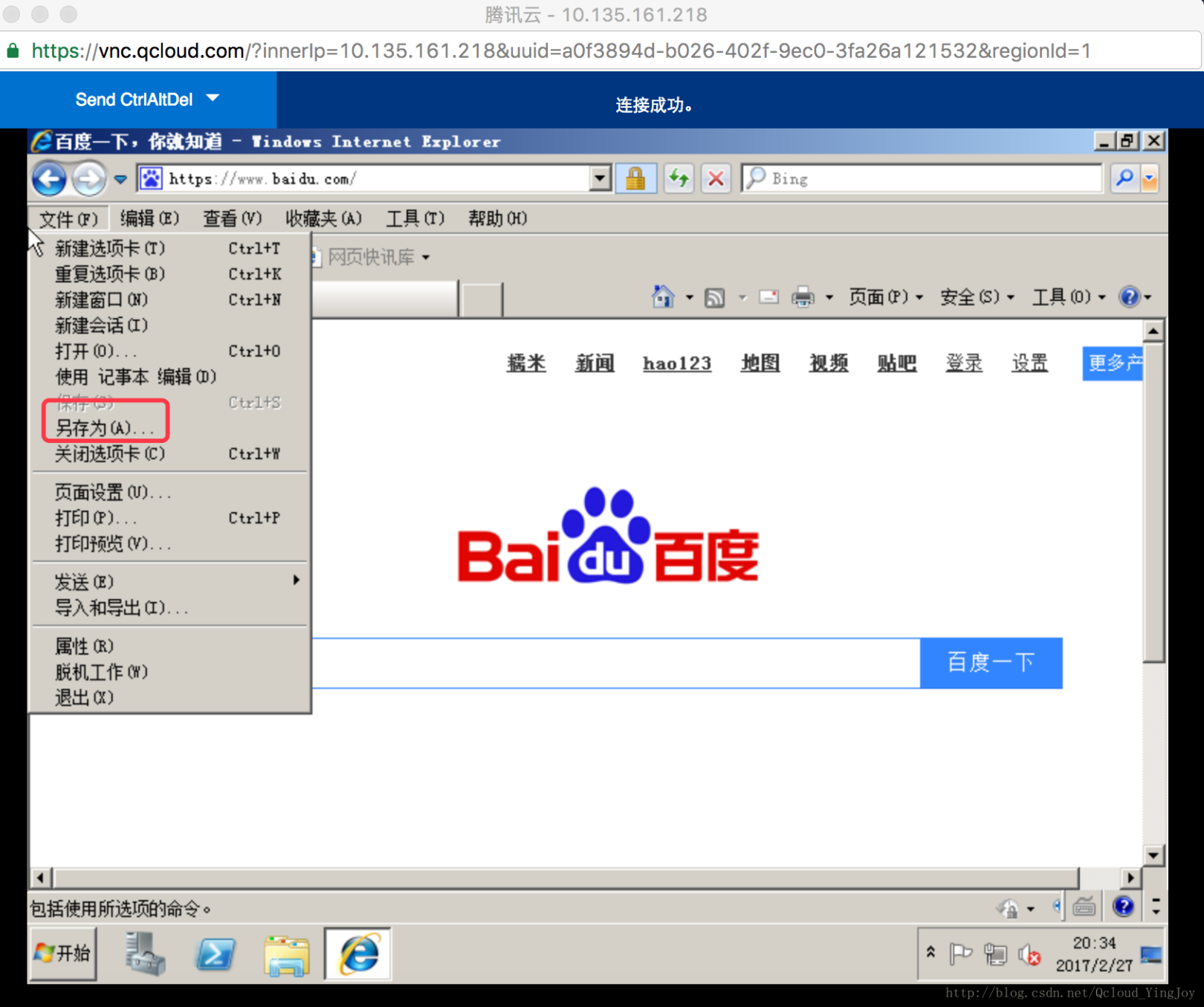Open Windows Explorer folder icon in taskbar

click(287, 955)
